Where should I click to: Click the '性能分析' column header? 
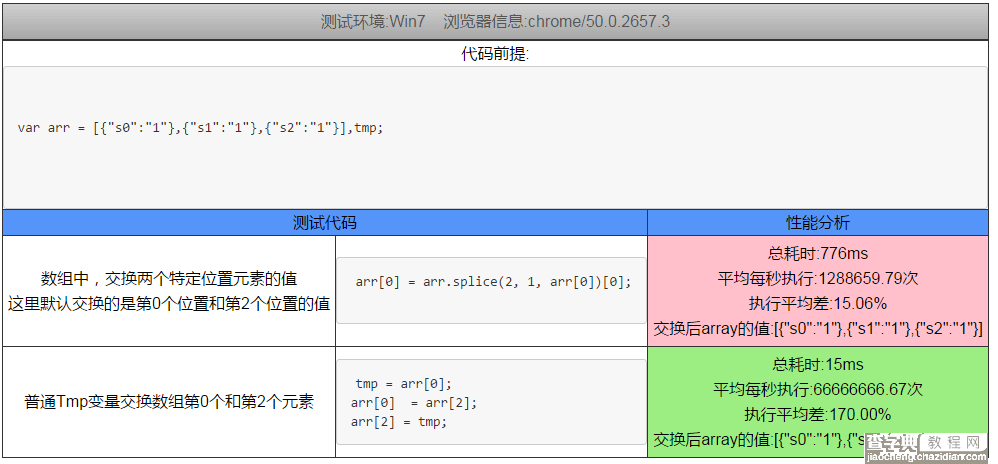(x=818, y=223)
